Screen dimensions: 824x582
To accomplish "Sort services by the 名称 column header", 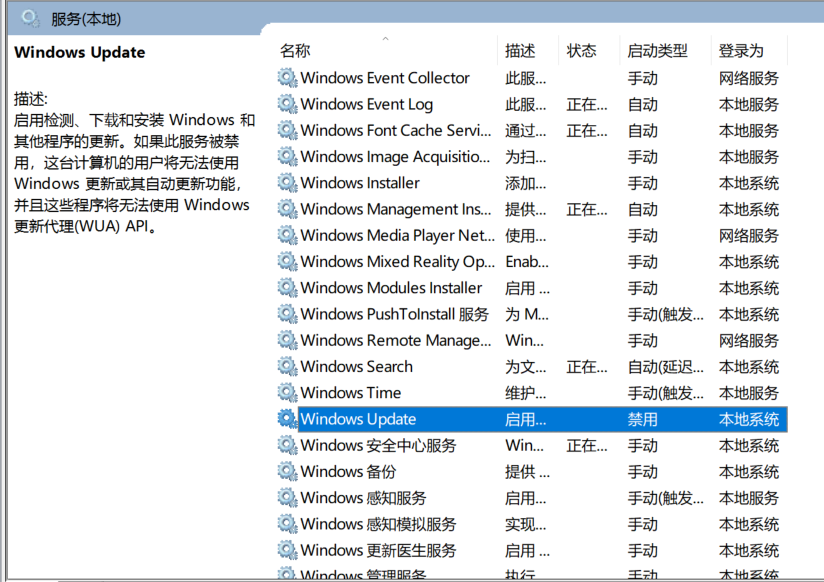I will (295, 51).
